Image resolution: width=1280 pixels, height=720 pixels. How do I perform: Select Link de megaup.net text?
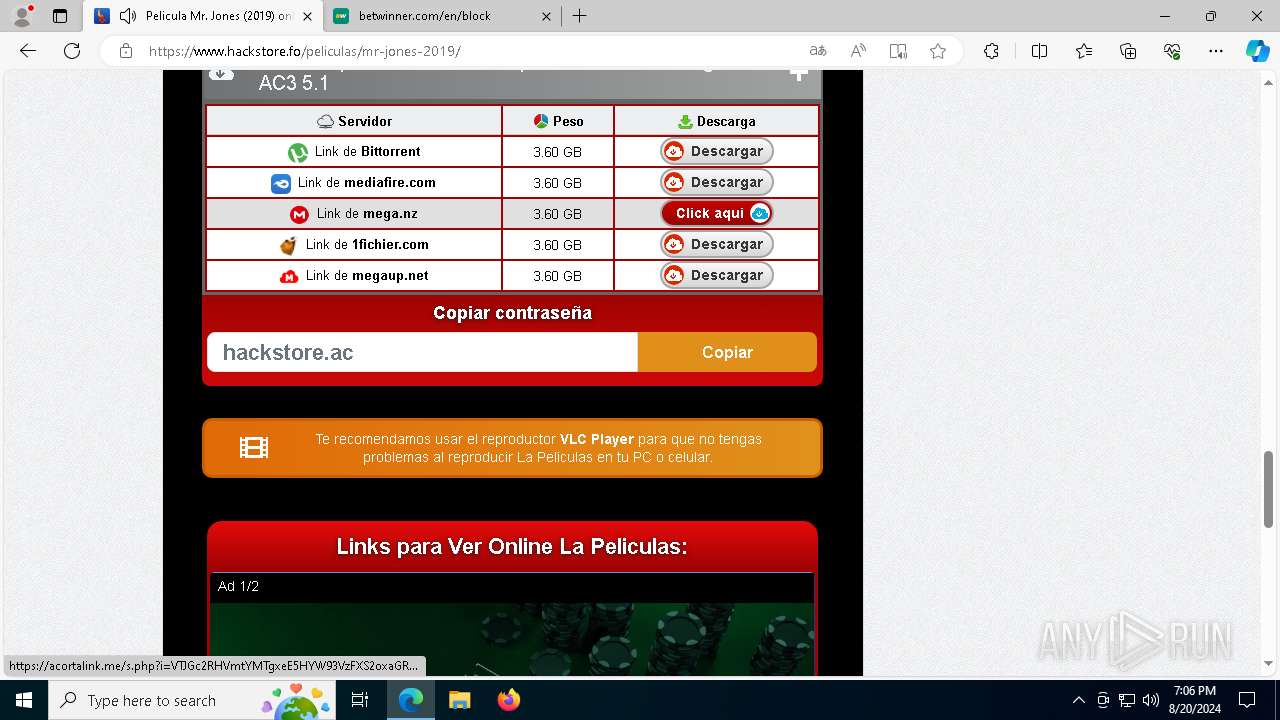[x=367, y=275]
